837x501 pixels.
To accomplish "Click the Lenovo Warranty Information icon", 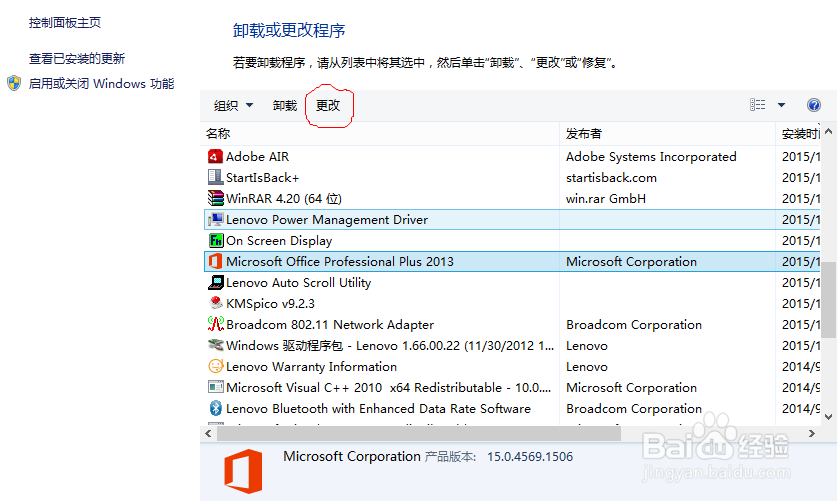I will 215,366.
